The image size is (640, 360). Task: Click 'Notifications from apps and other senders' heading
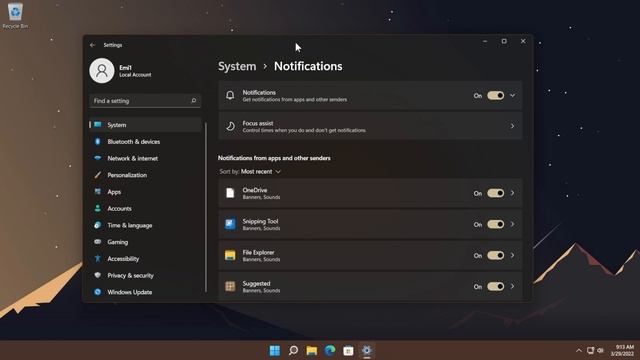[274, 158]
